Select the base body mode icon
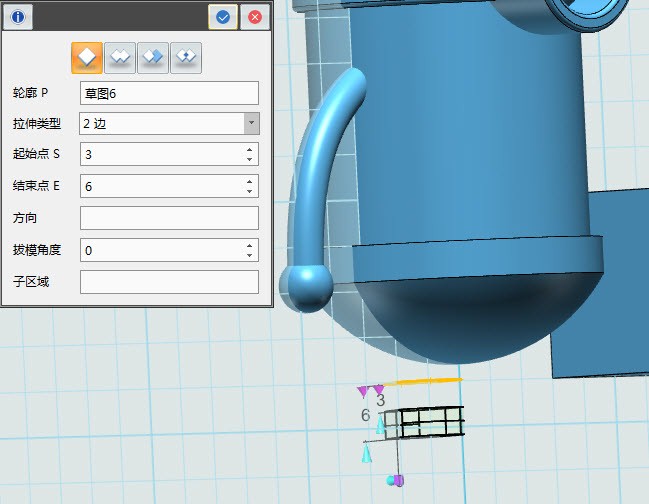This screenshot has width=649, height=504. pos(87,58)
